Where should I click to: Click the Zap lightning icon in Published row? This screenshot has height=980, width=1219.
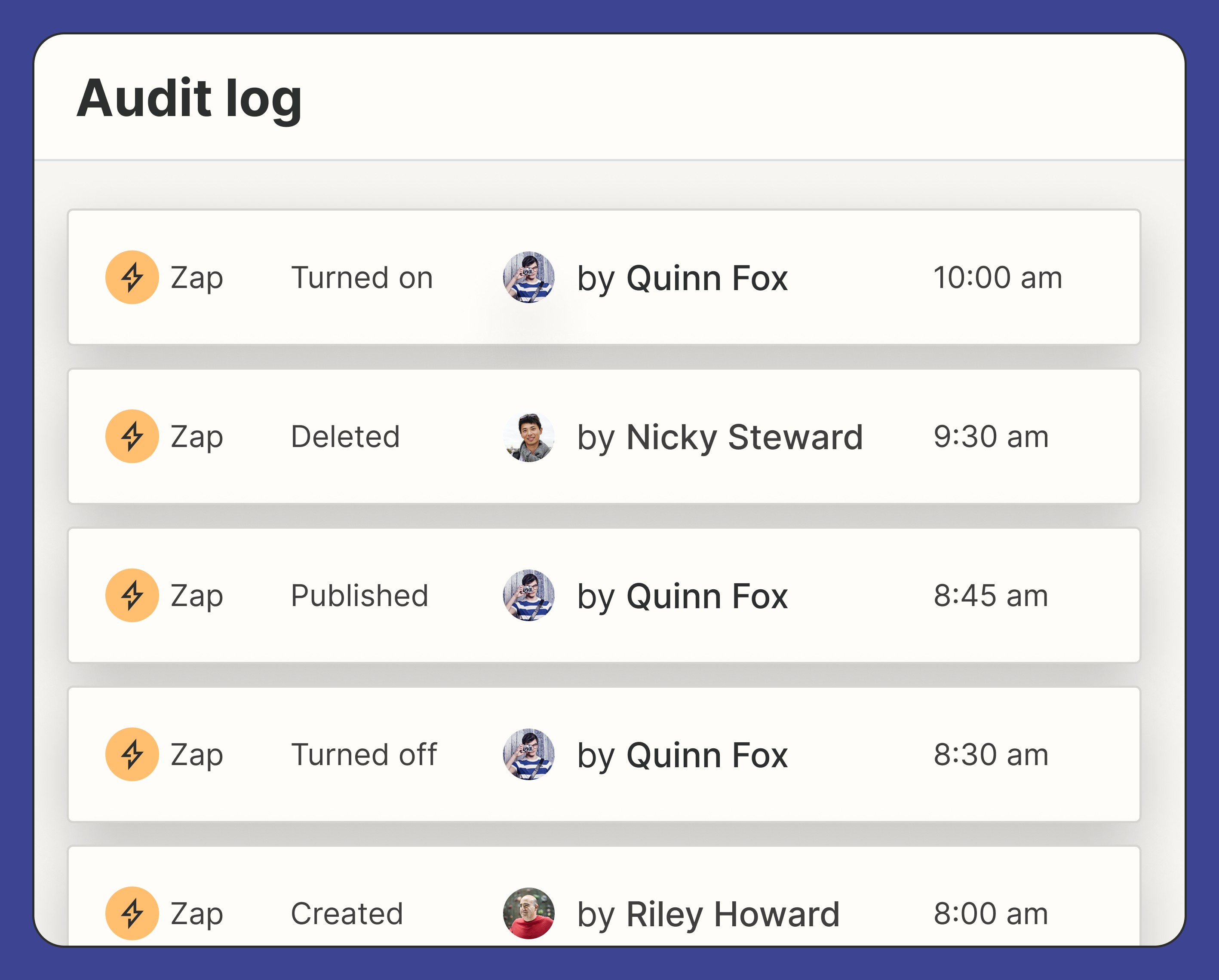(x=132, y=595)
